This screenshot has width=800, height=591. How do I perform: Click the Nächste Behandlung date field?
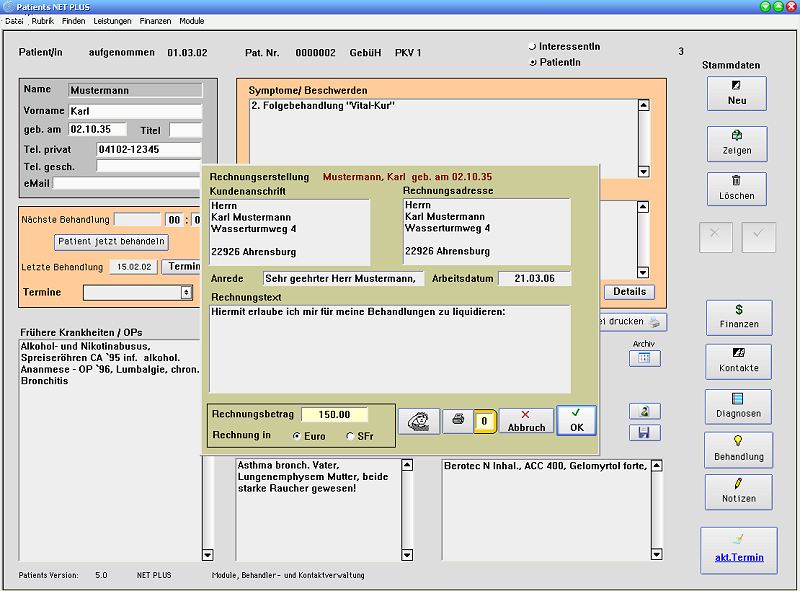137,220
